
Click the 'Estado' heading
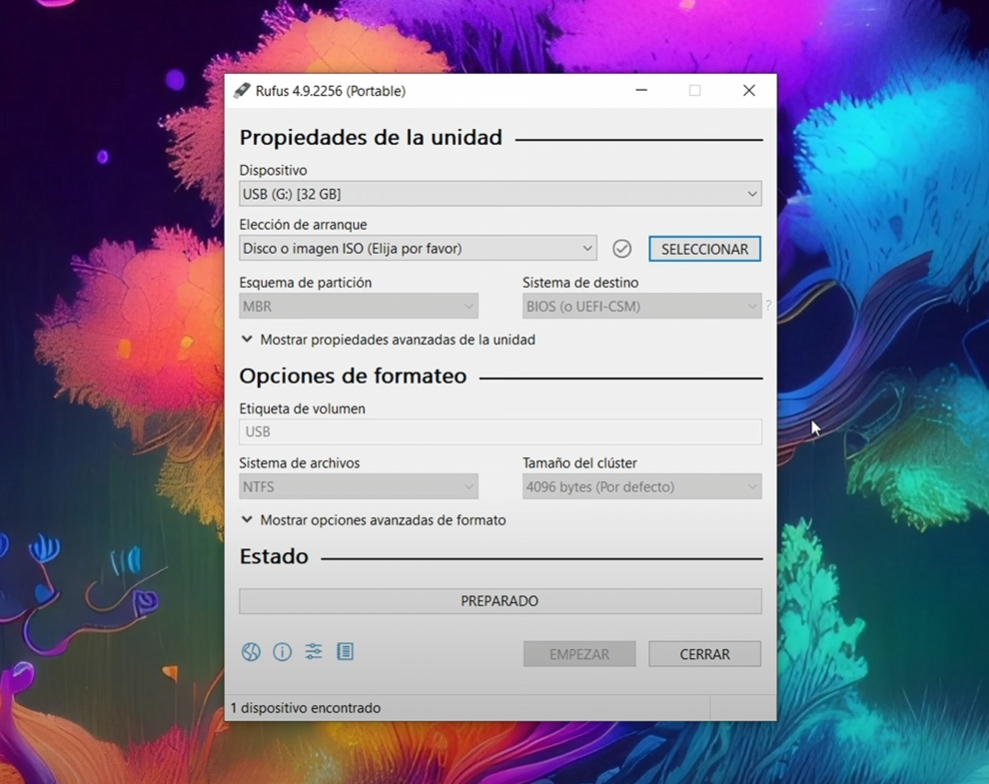click(274, 556)
